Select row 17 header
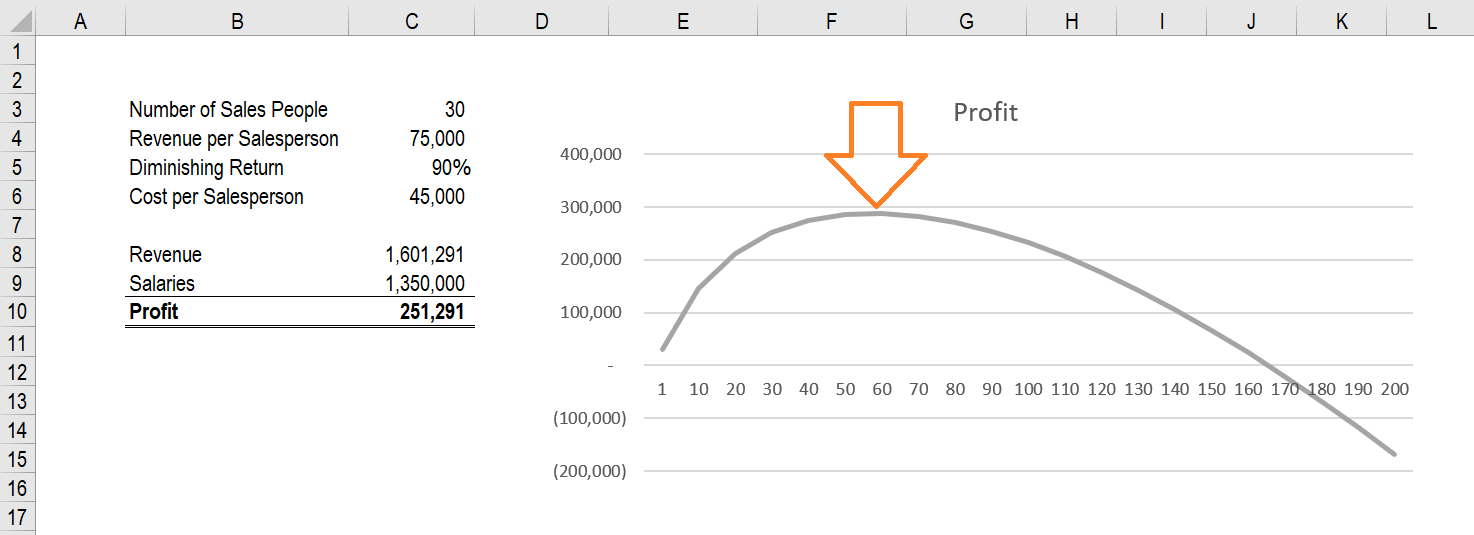This screenshot has width=1474, height=535. click(18, 516)
